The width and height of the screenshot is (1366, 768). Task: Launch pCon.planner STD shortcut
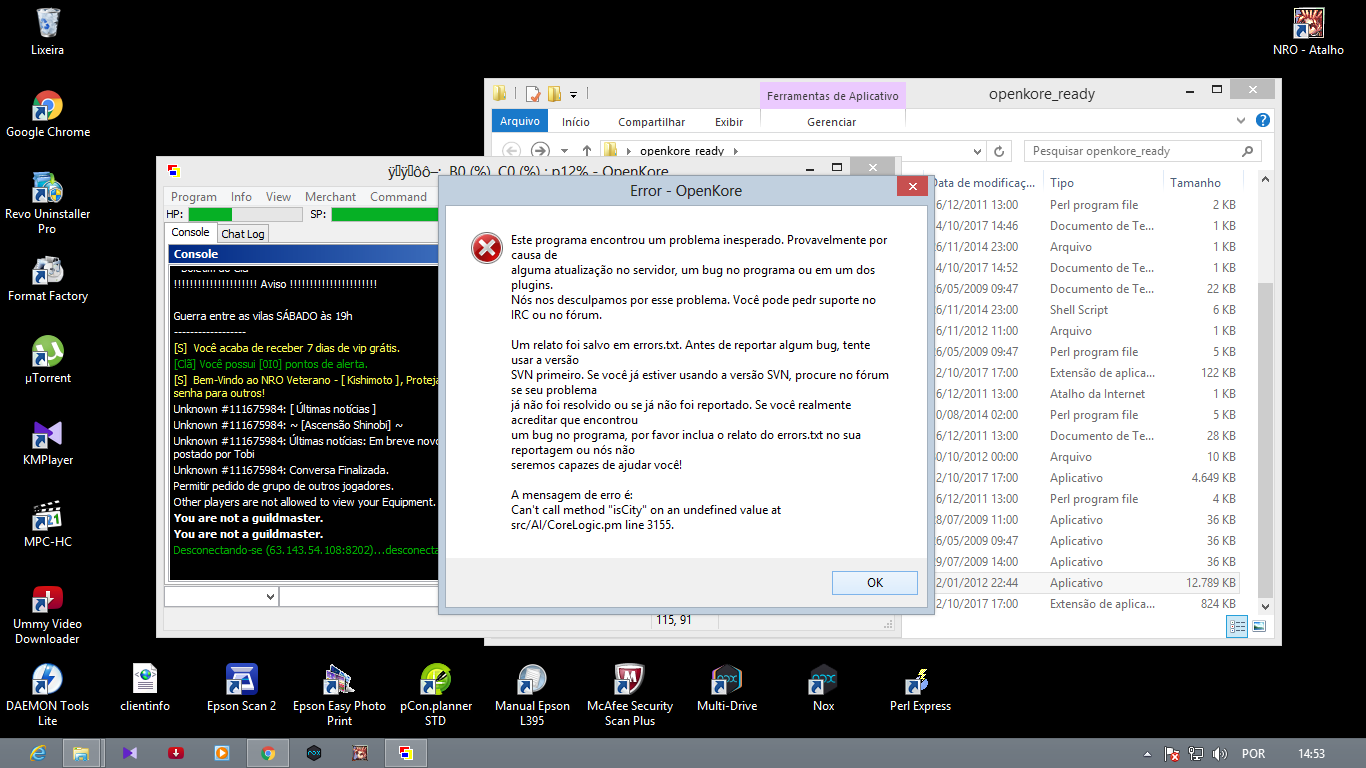click(436, 695)
